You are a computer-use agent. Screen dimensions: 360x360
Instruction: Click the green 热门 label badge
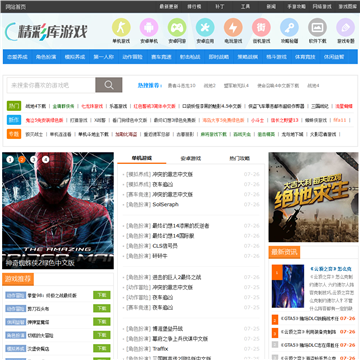tap(14, 106)
